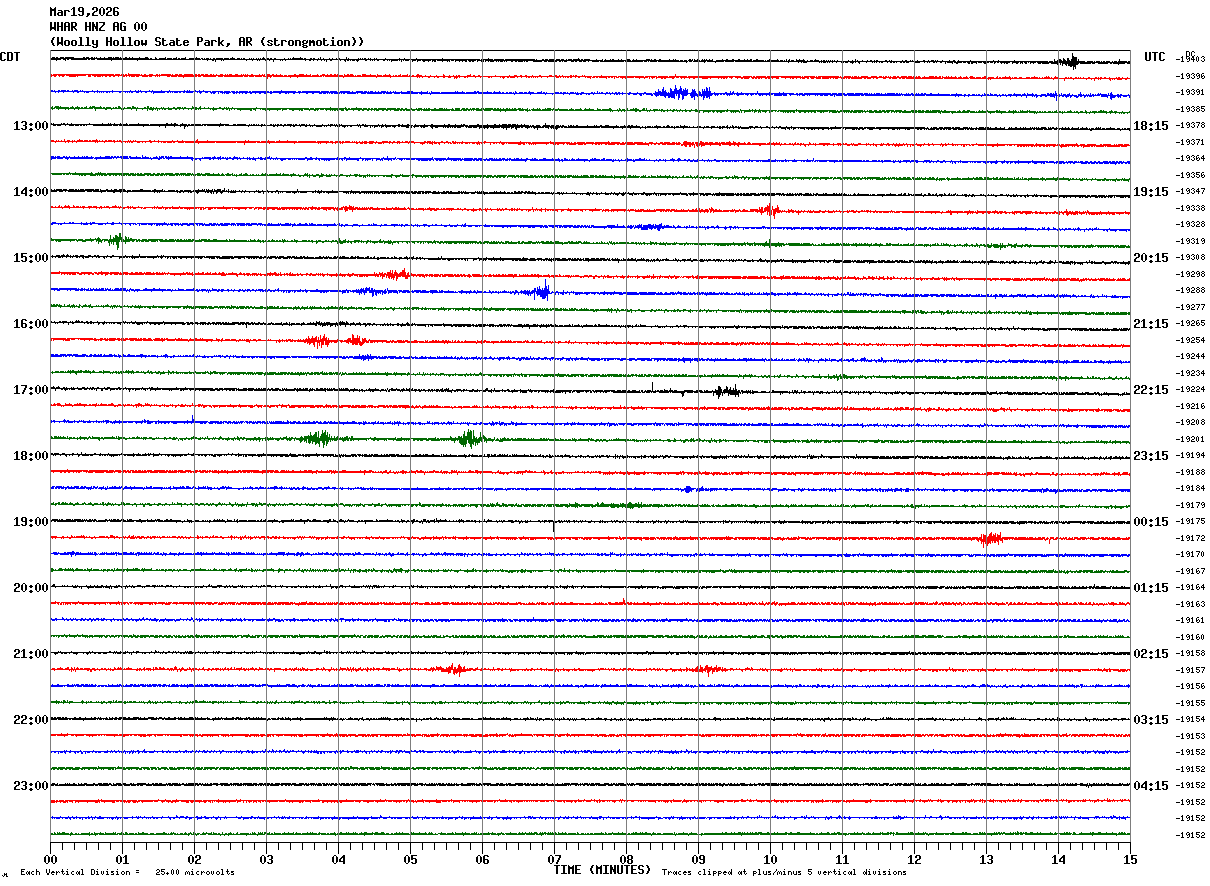Image resolution: width=1210 pixels, height=886 pixels.
Task: Click the TIME (MINUTES) axis title
Action: tap(602, 870)
